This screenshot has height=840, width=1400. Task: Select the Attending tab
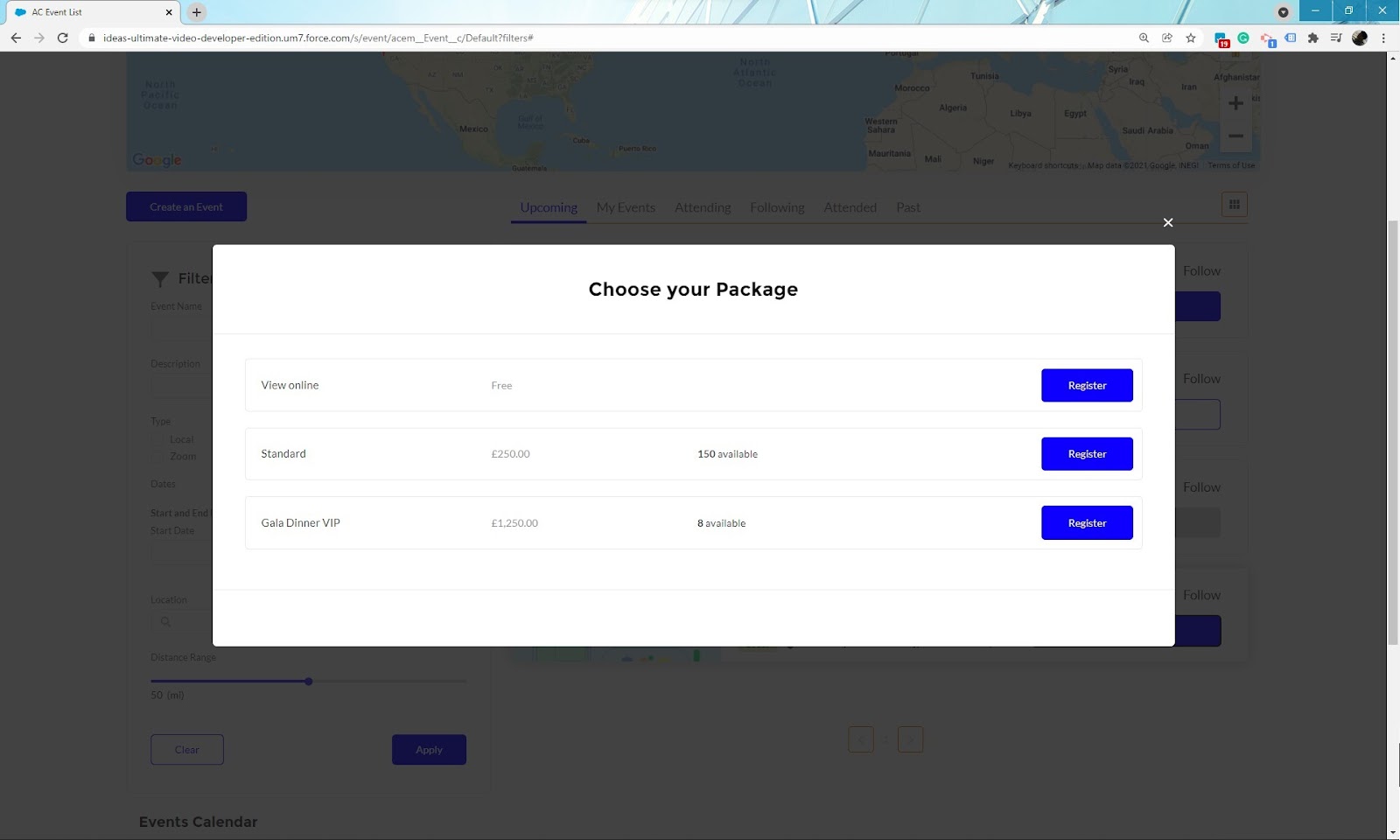[x=703, y=207]
